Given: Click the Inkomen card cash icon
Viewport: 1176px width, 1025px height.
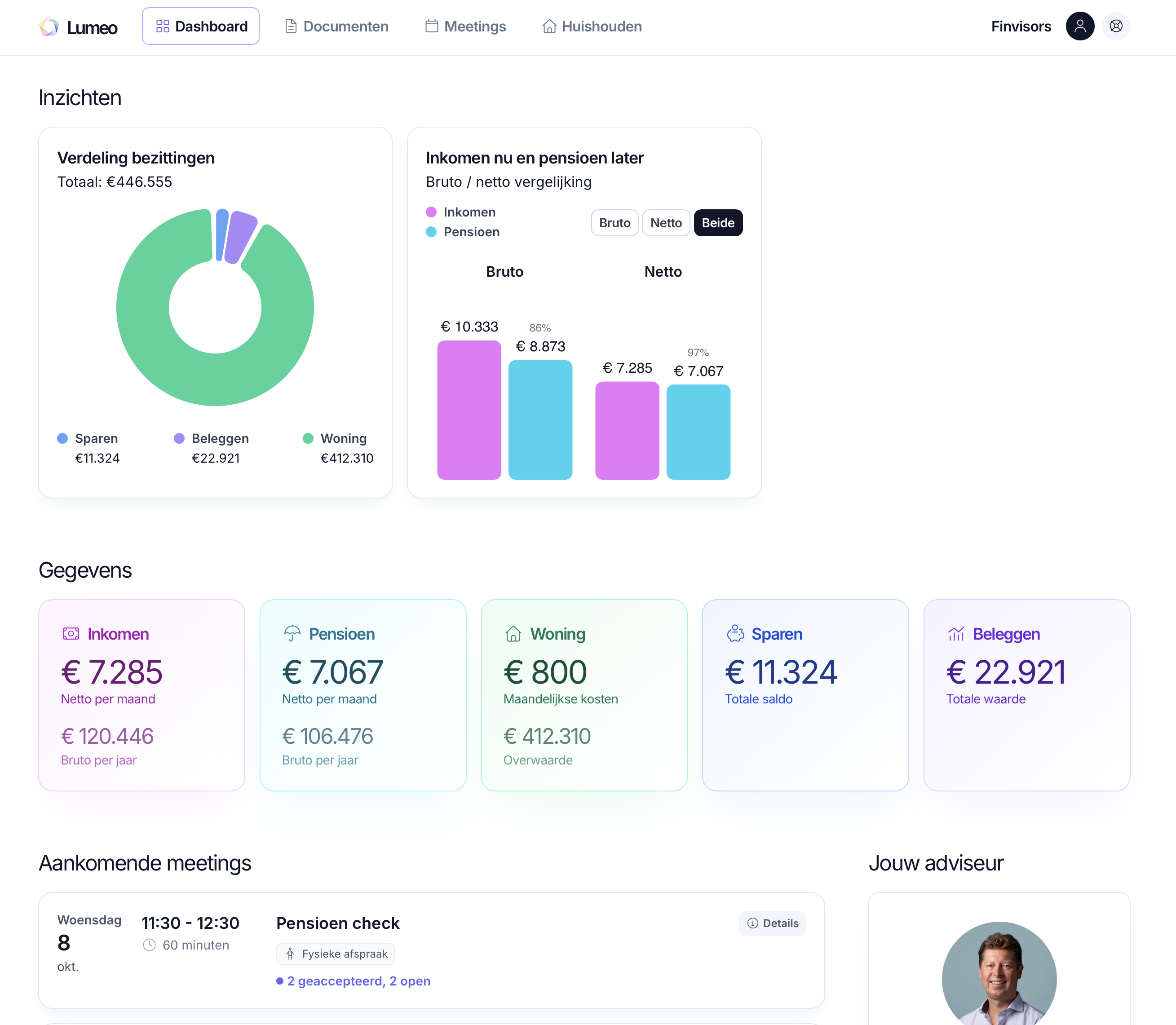Looking at the screenshot, I should (71, 634).
